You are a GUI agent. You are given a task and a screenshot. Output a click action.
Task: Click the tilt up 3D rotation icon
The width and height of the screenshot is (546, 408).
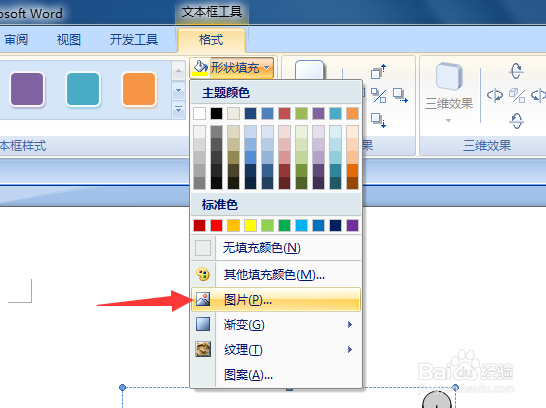pyautogui.click(x=516, y=71)
